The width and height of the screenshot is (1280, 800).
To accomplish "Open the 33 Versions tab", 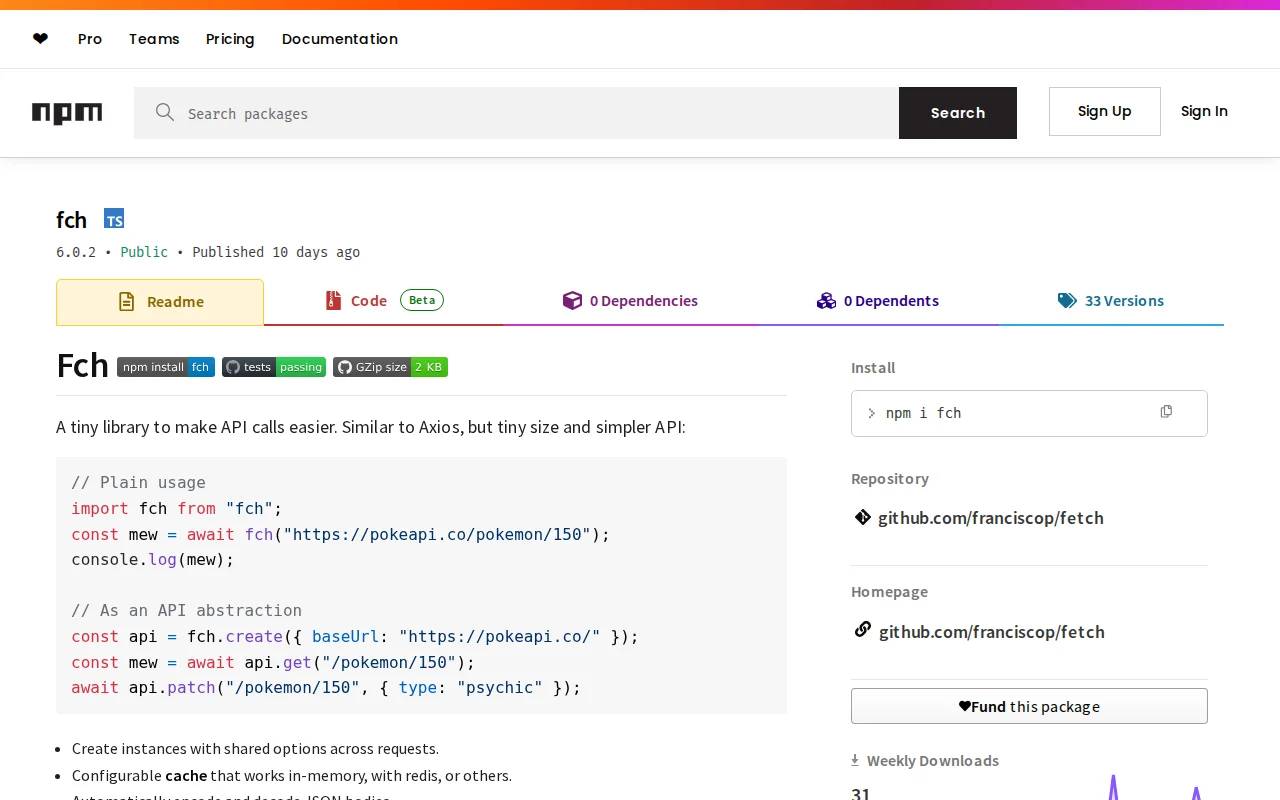I will pyautogui.click(x=1111, y=301).
